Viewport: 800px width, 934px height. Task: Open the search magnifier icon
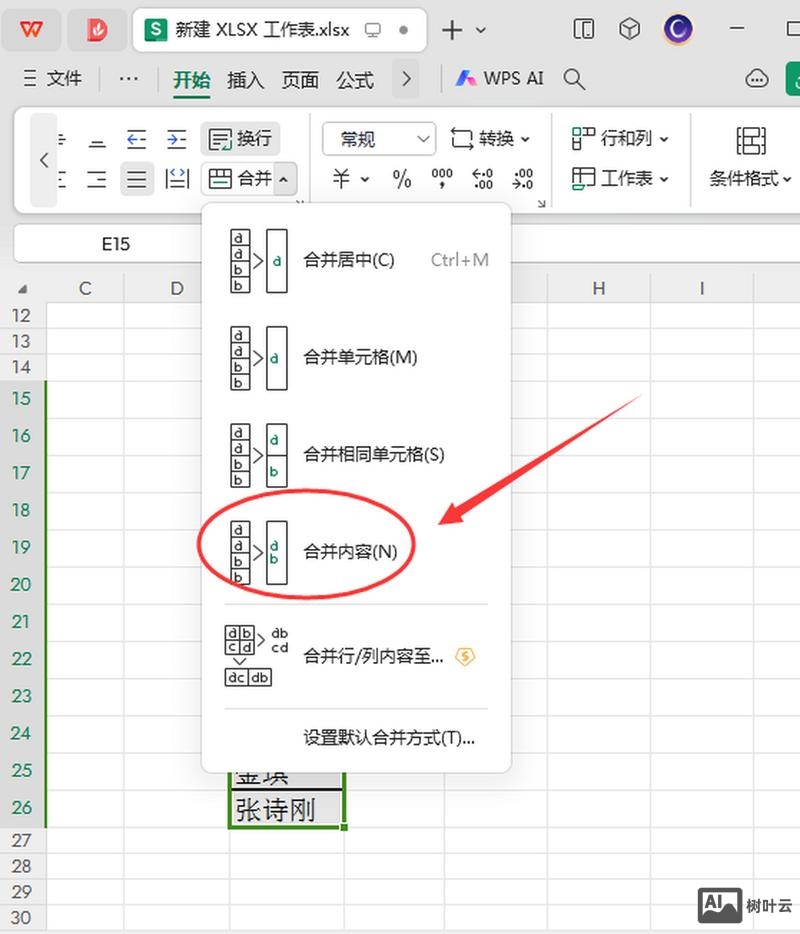(574, 78)
